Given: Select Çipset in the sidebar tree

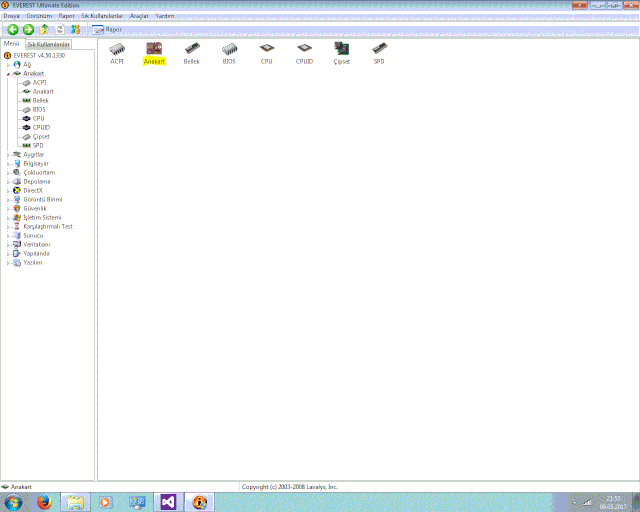Looking at the screenshot, I should point(41,136).
